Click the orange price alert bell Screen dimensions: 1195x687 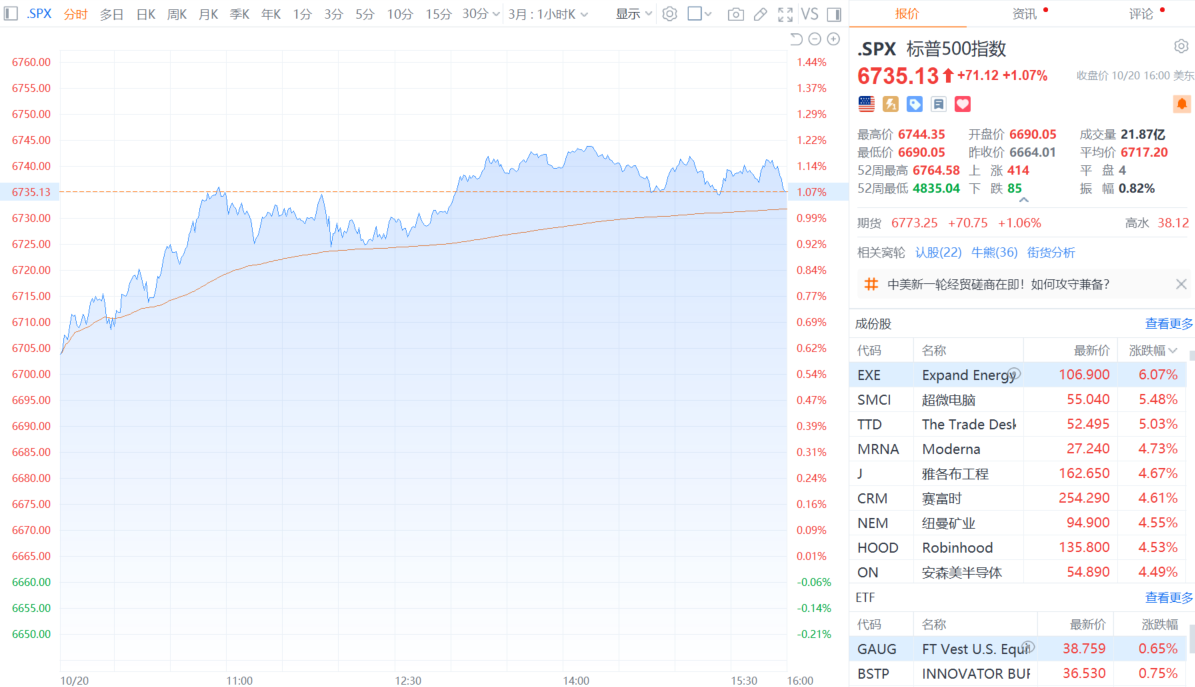[x=1181, y=104]
